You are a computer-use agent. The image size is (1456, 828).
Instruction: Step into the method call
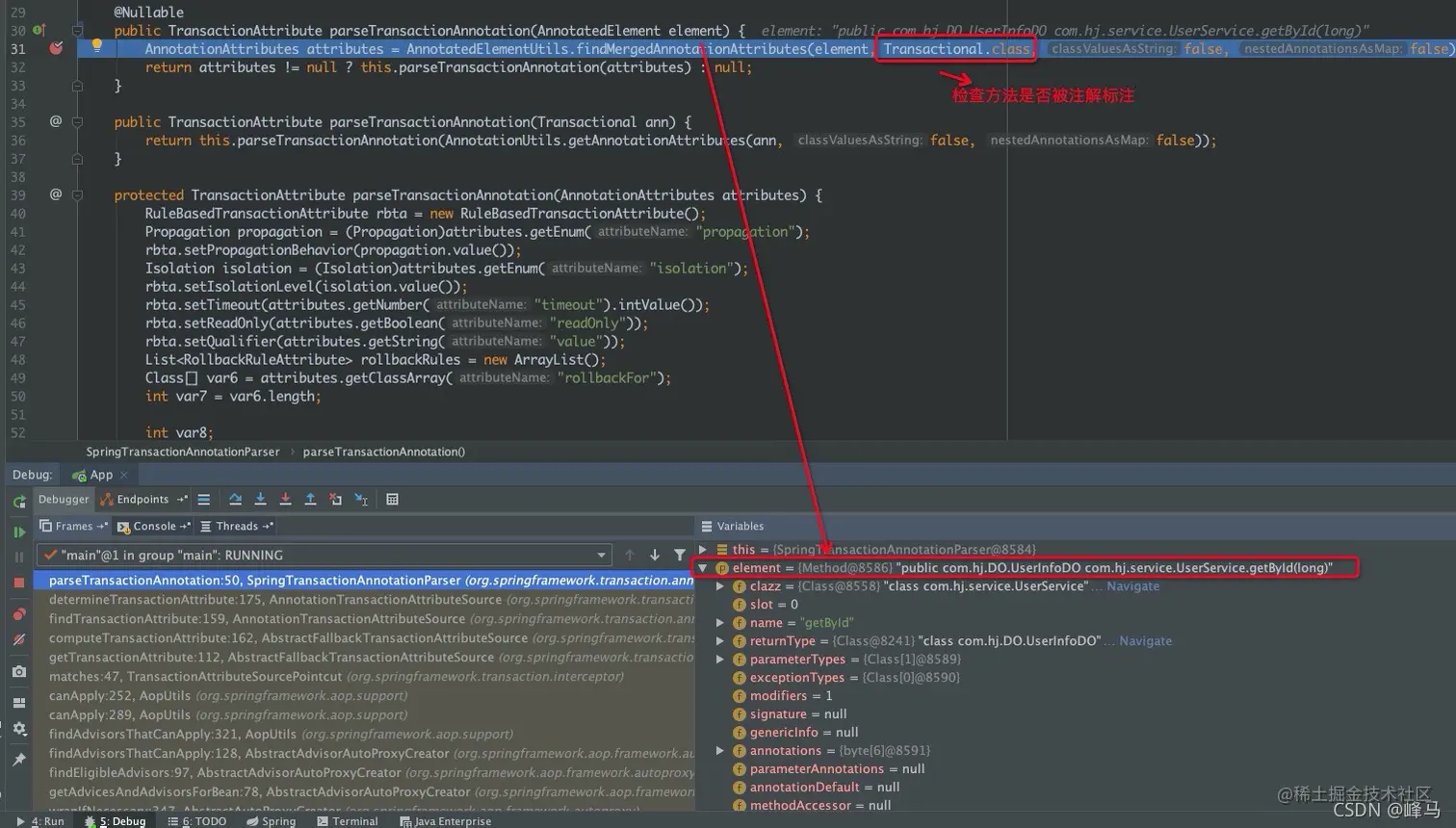click(260, 499)
